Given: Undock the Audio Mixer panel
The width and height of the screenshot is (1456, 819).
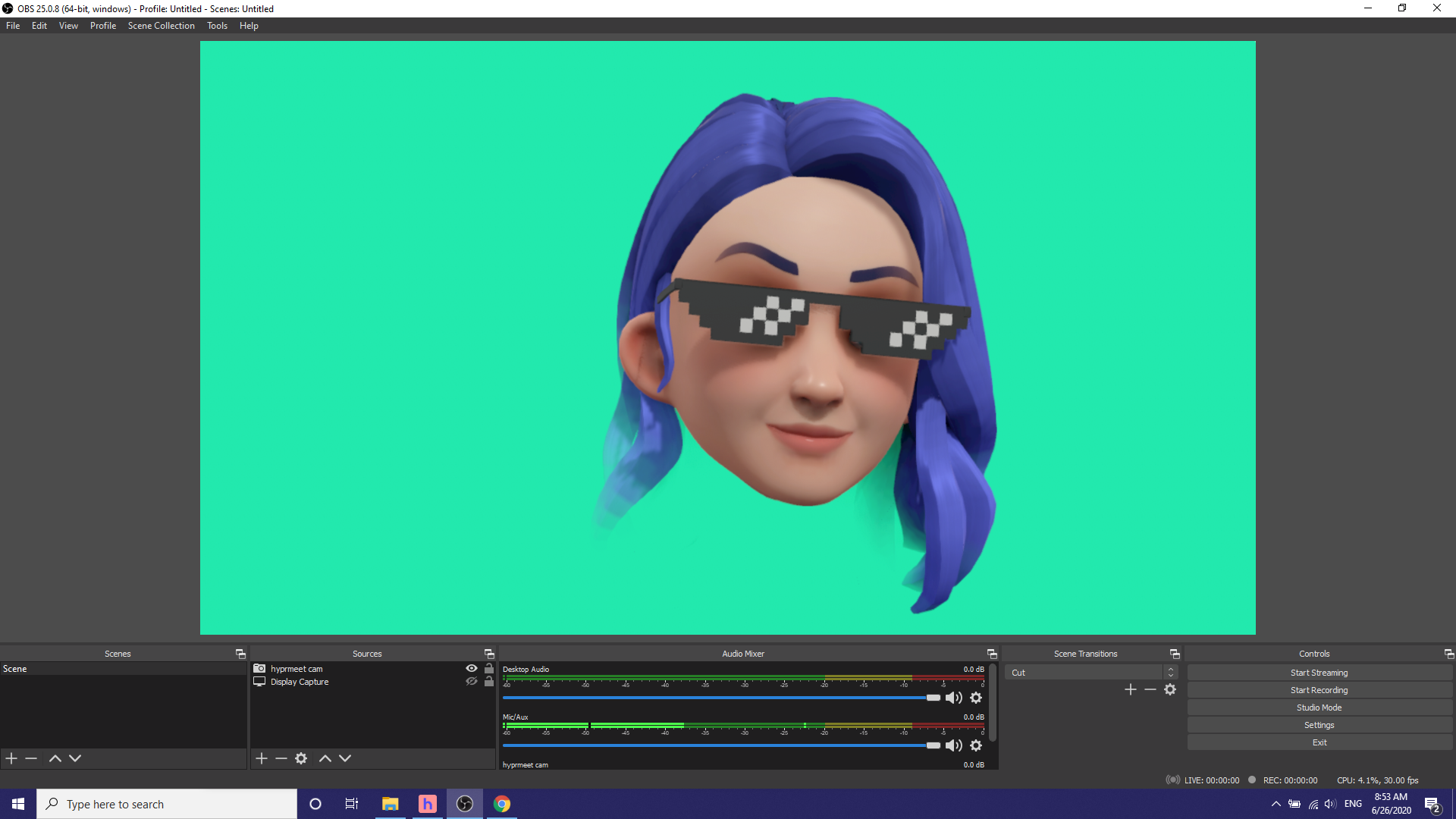Looking at the screenshot, I should point(992,654).
